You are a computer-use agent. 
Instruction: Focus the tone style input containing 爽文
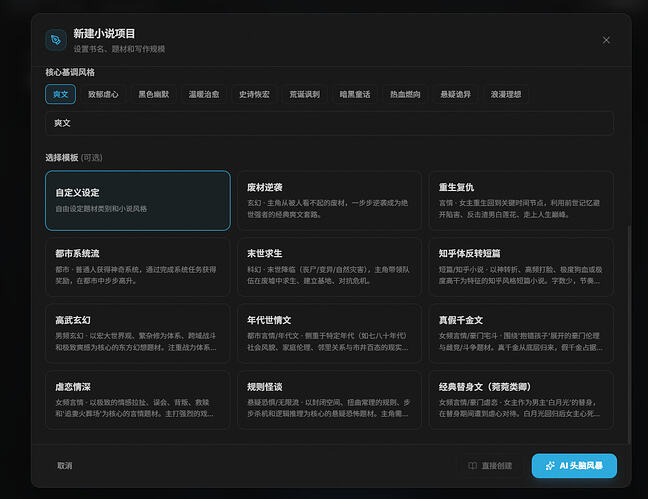coord(329,123)
